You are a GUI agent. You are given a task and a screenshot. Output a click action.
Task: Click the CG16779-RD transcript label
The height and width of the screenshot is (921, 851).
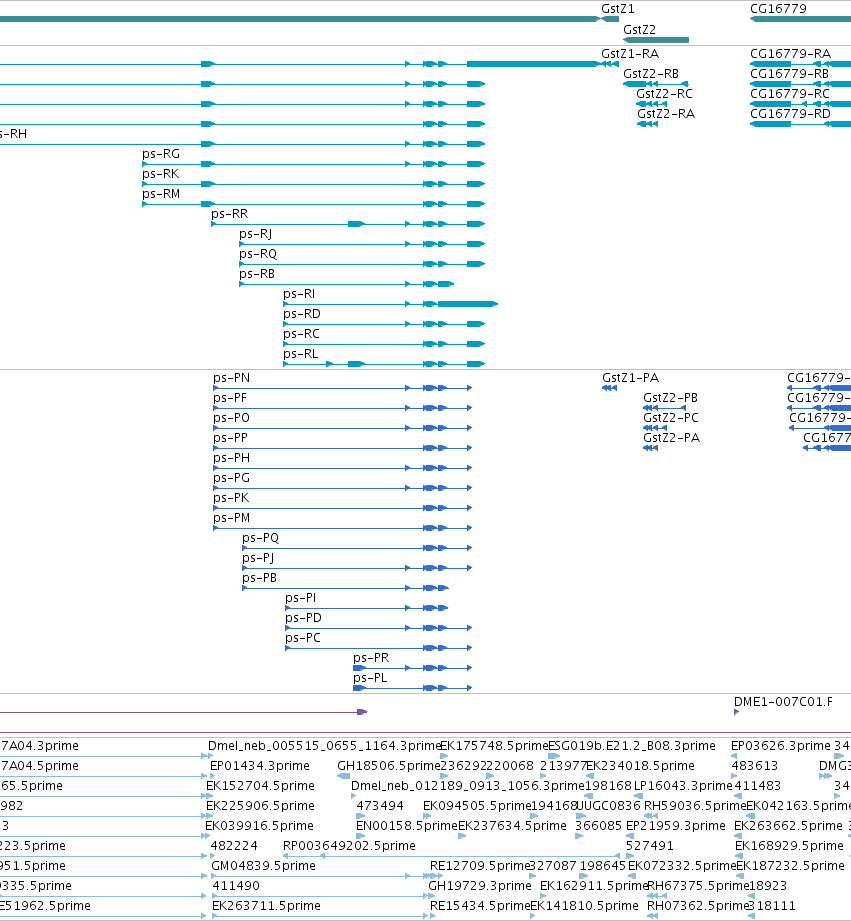[790, 114]
